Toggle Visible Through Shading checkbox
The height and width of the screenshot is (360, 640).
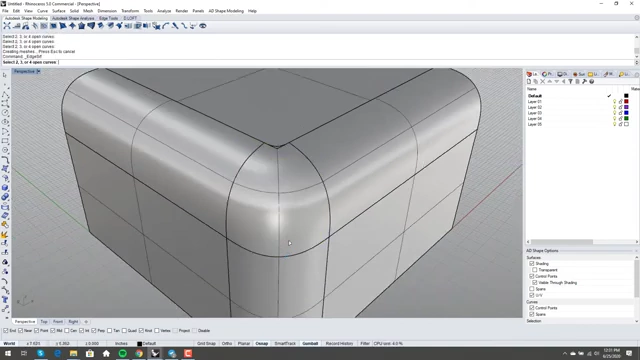535,282
